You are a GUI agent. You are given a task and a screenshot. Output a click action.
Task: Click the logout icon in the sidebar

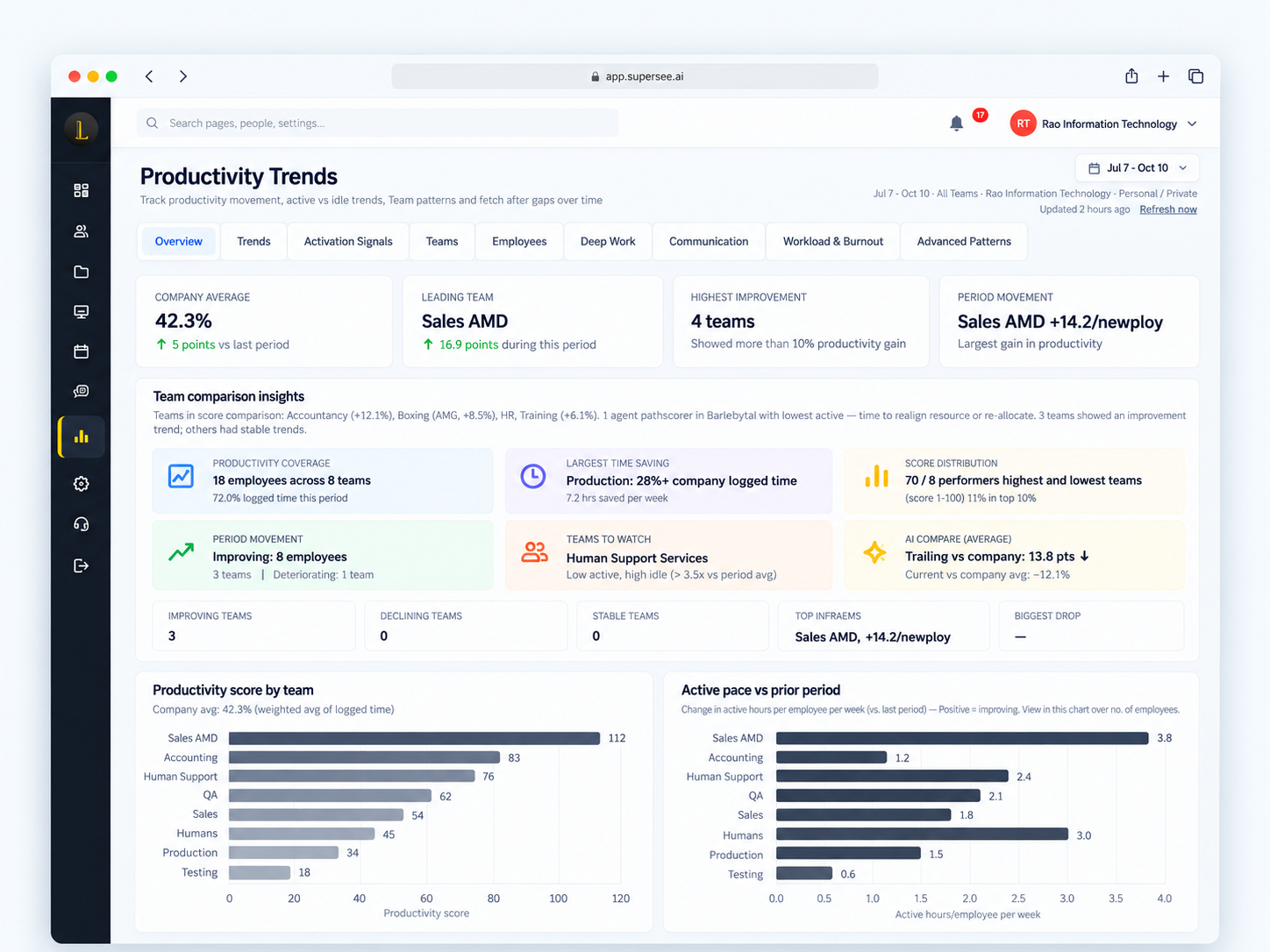(x=82, y=565)
